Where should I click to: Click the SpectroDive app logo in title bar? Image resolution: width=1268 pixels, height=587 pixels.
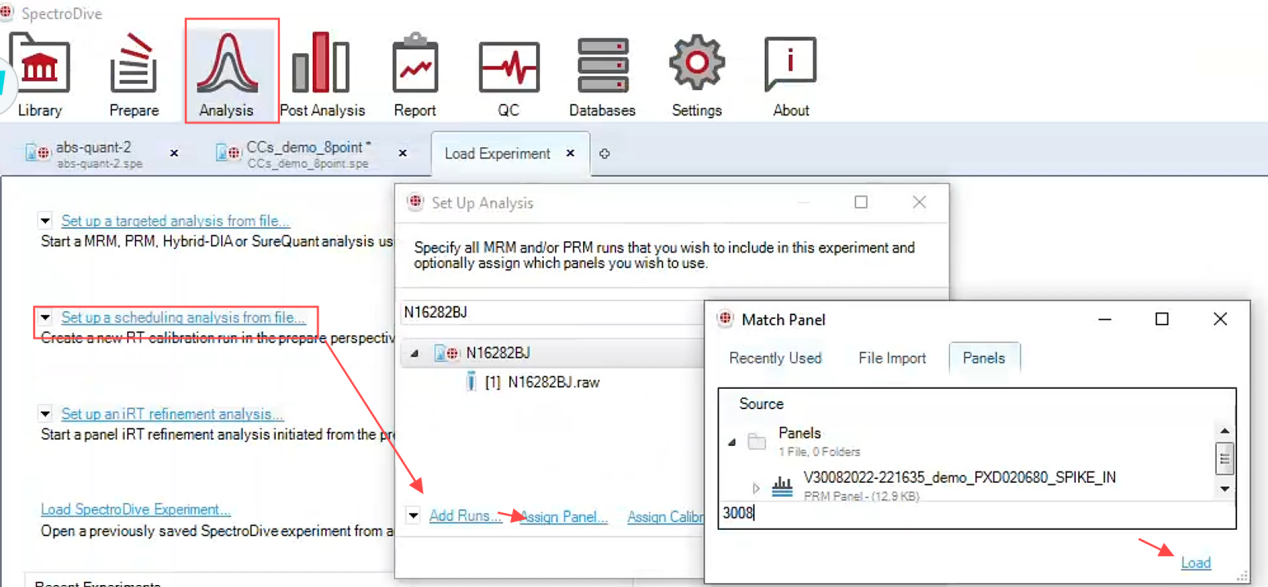[x=7, y=13]
